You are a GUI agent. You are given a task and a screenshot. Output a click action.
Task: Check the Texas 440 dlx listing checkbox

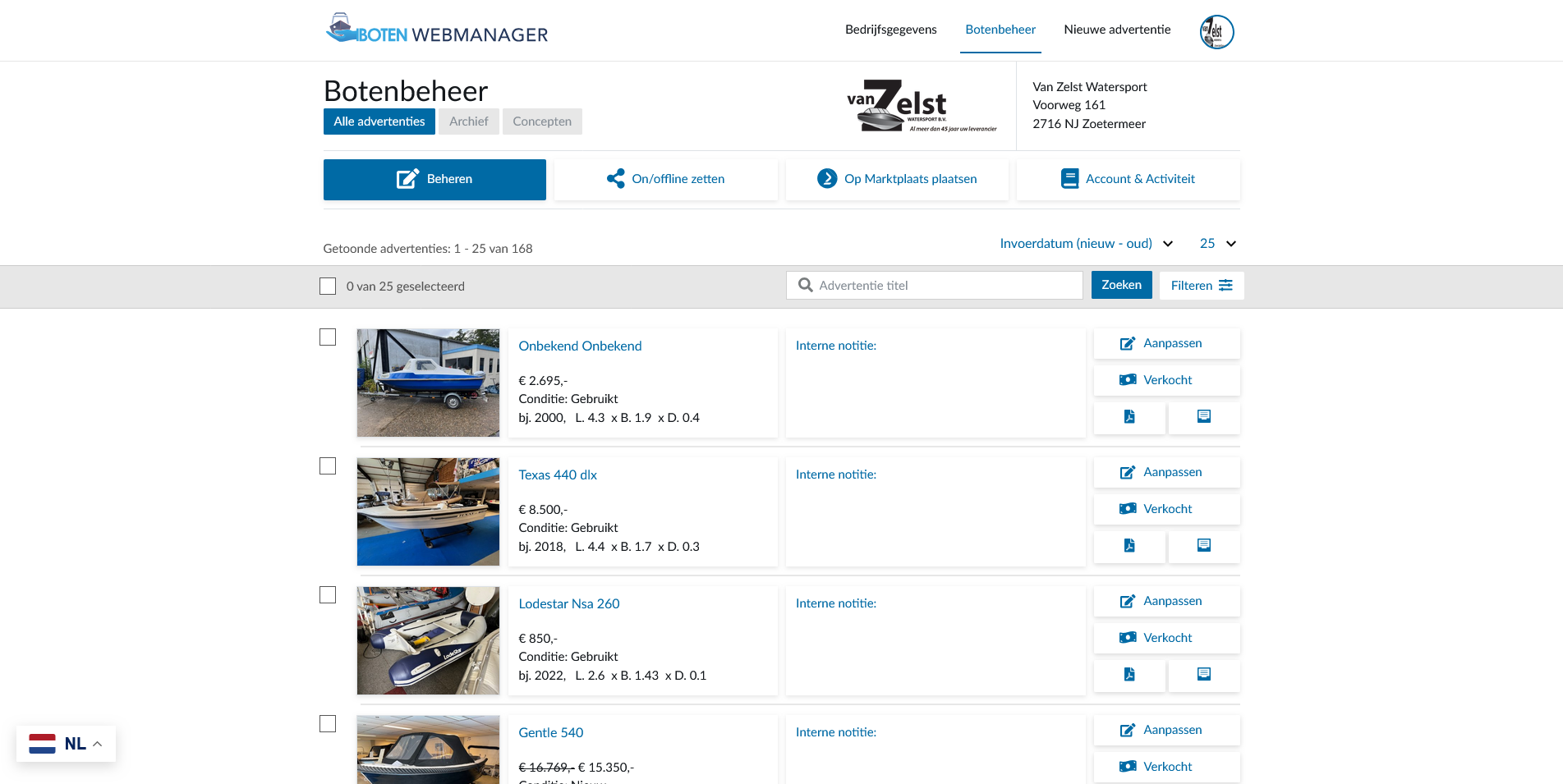tap(328, 466)
